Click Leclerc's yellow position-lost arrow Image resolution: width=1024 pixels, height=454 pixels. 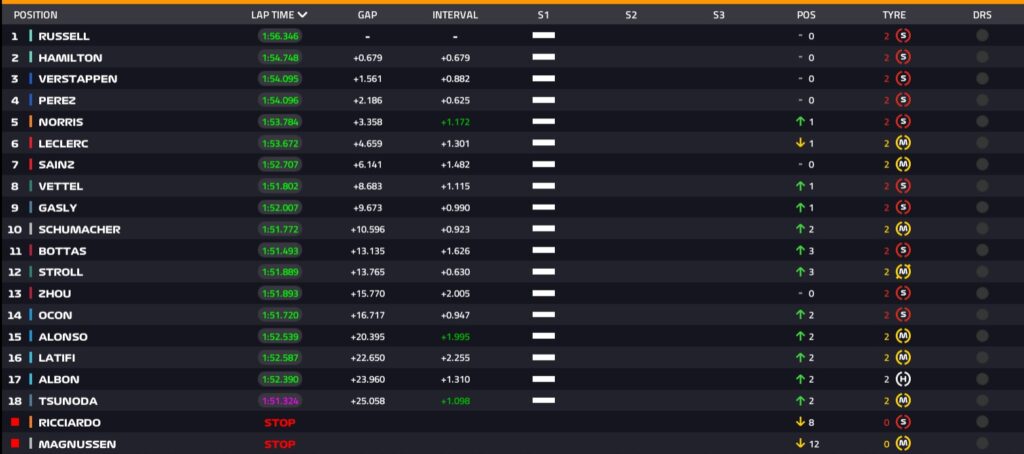(x=800, y=143)
